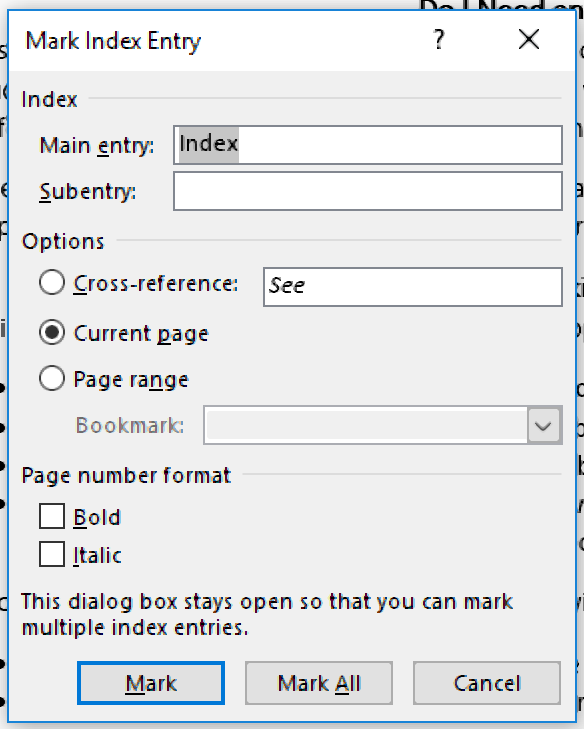Focus the Subentry text field
This screenshot has width=584, height=729.
[368, 191]
